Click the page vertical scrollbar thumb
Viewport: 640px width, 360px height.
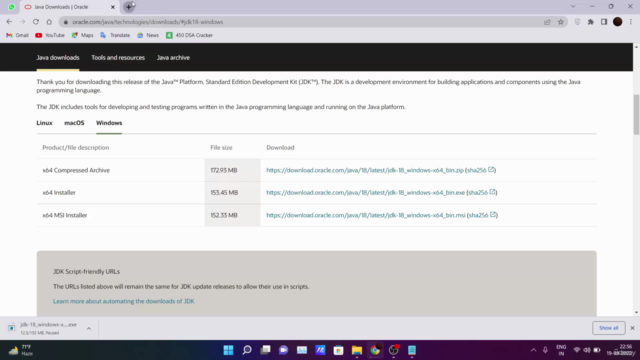click(636, 114)
